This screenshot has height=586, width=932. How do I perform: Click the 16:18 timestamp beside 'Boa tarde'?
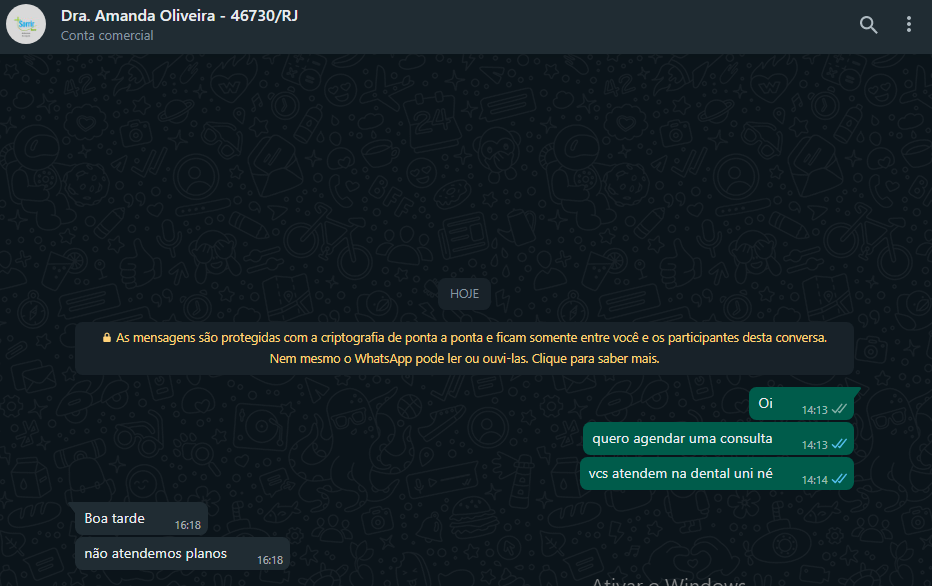(x=188, y=525)
